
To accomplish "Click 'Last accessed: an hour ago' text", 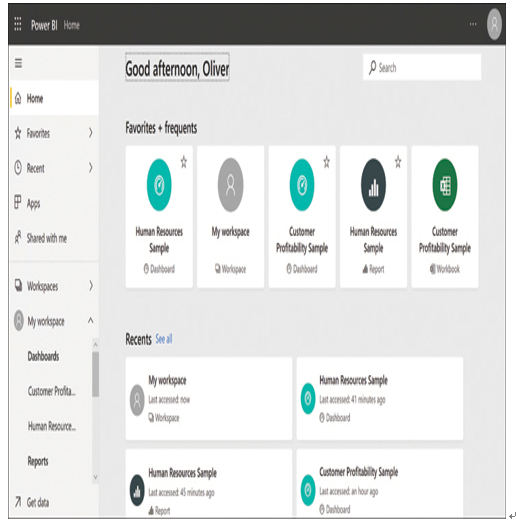I will (x=348, y=491).
